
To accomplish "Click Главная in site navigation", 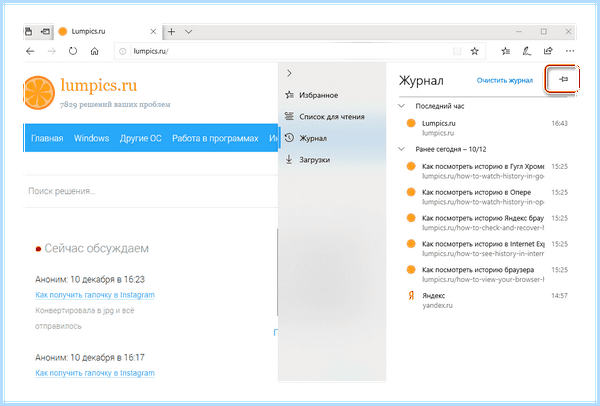I will click(x=47, y=138).
